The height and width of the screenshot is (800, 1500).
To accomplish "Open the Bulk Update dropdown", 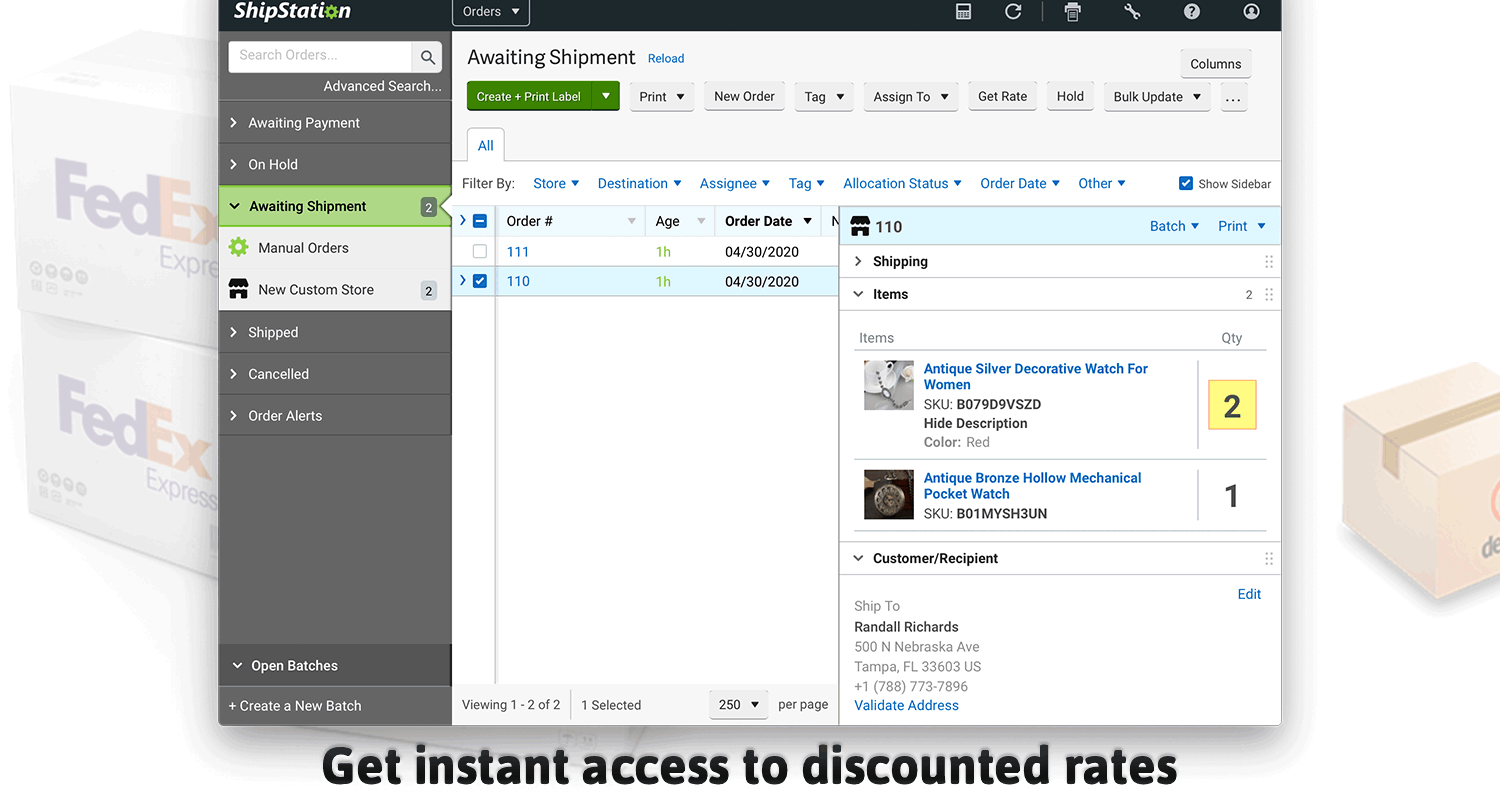I will pos(1157,97).
